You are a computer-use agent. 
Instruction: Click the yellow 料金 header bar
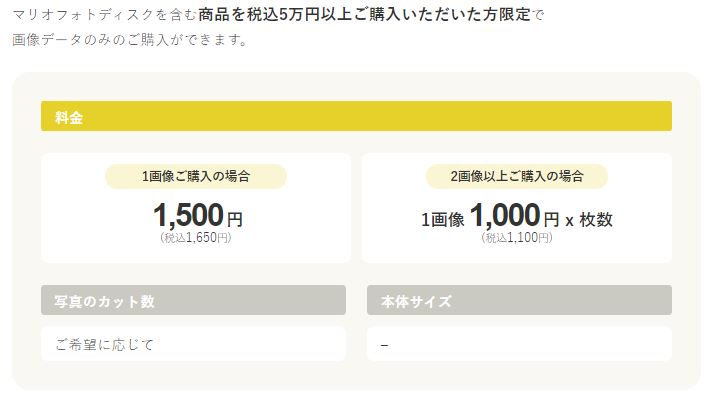pyautogui.click(x=355, y=116)
